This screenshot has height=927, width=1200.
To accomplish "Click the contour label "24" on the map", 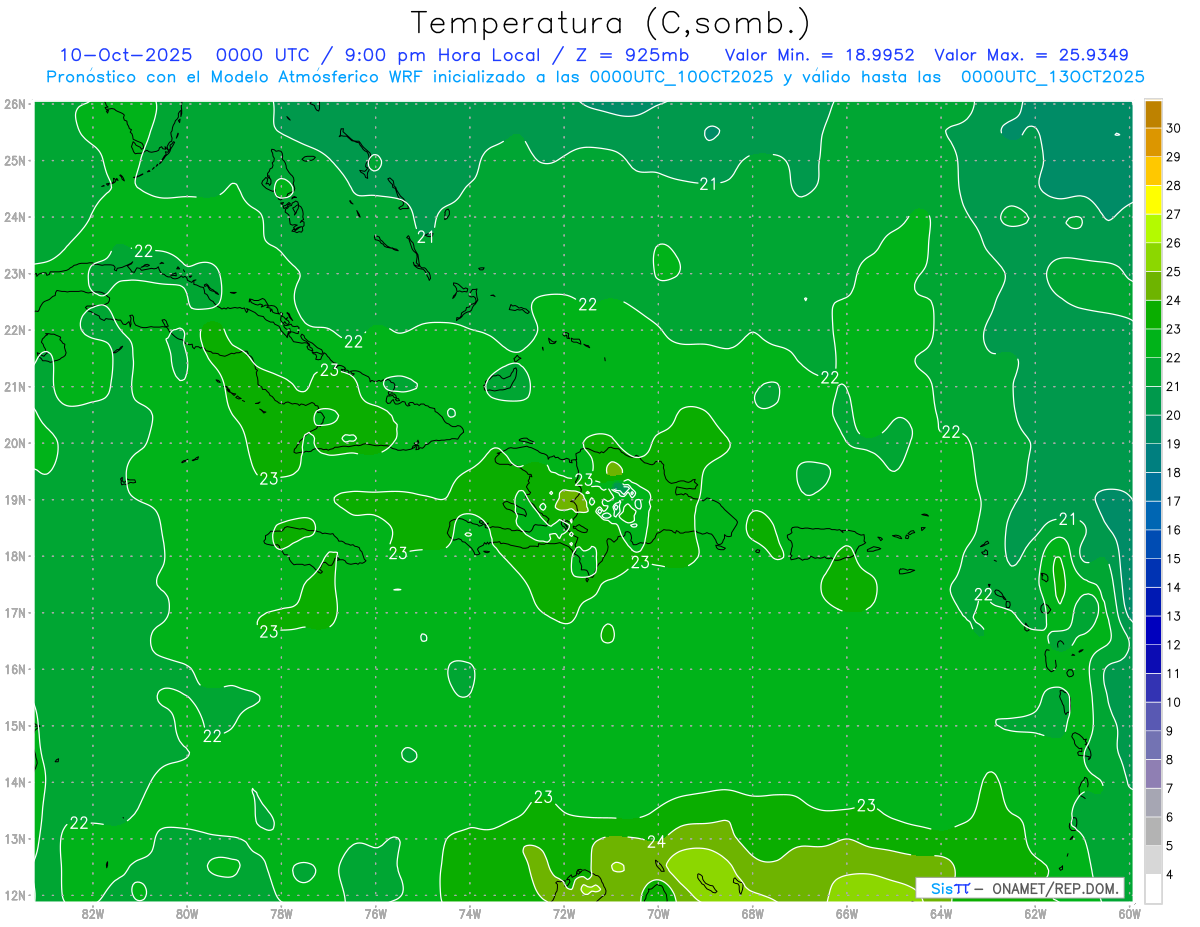I will [x=656, y=842].
